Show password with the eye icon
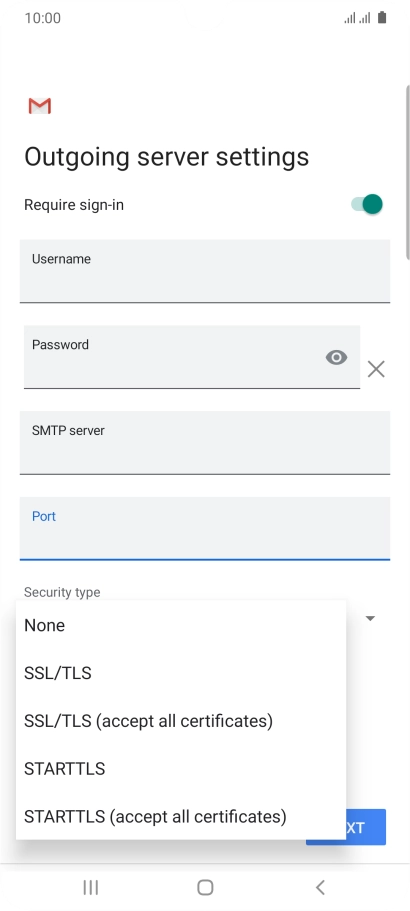 click(x=336, y=357)
